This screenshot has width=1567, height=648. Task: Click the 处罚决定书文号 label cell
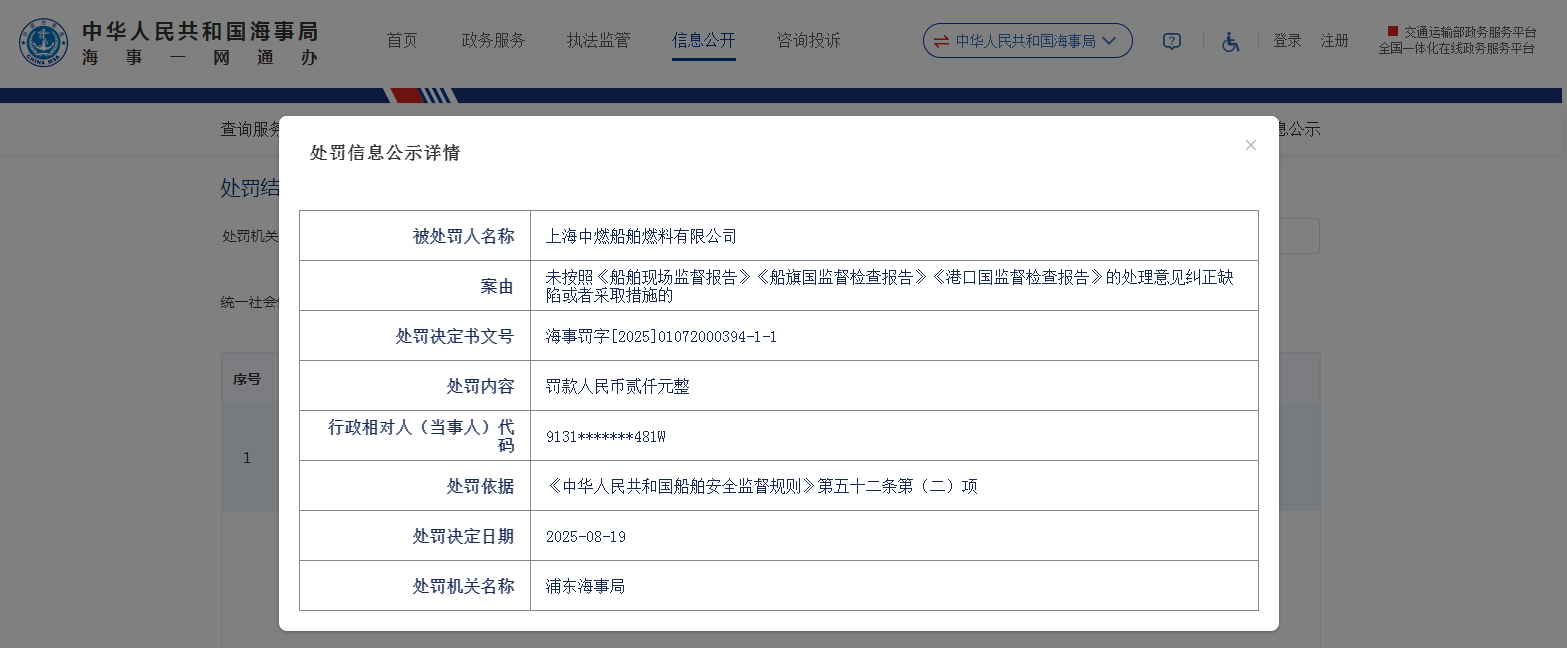(x=415, y=336)
